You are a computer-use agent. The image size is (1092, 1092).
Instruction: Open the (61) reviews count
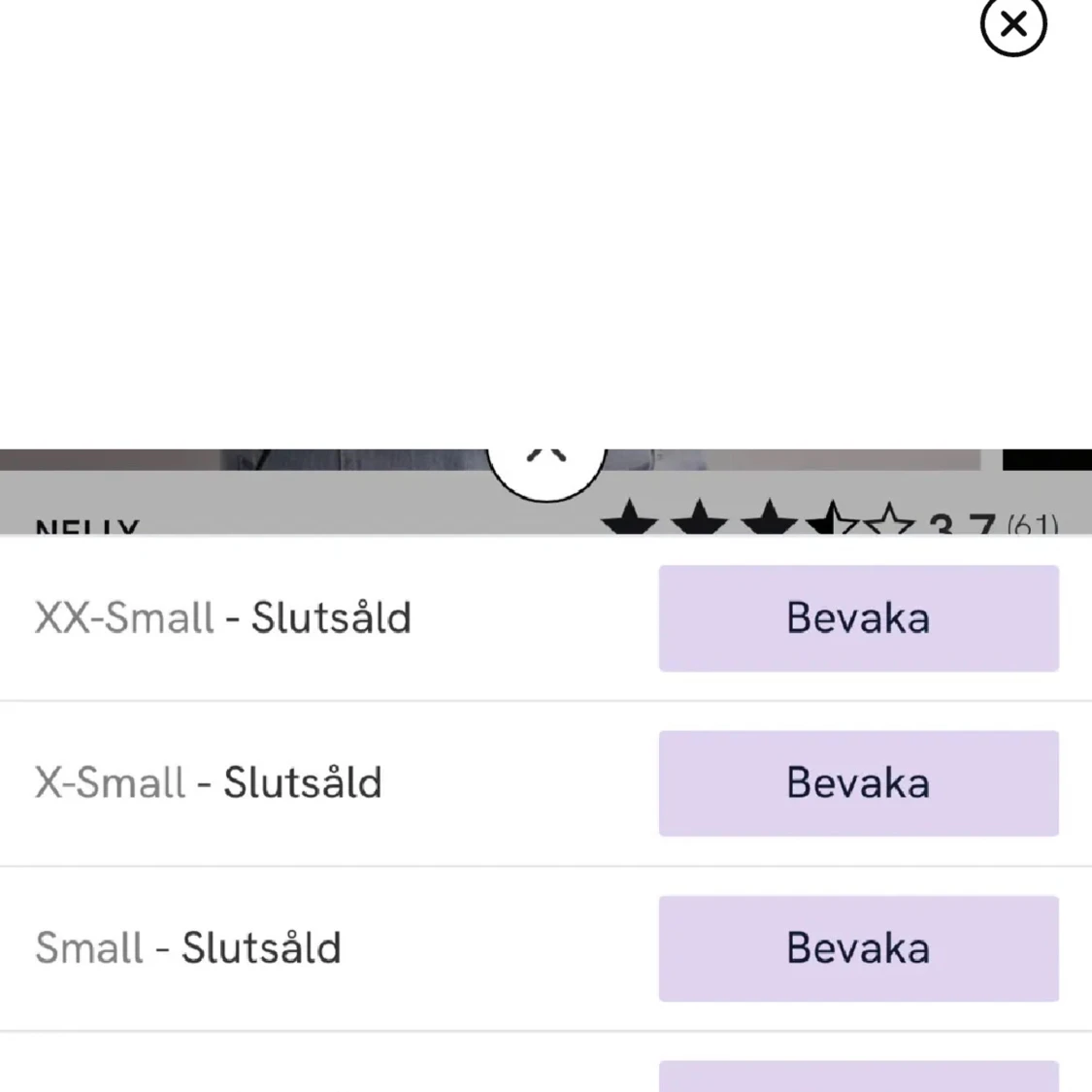(1033, 524)
